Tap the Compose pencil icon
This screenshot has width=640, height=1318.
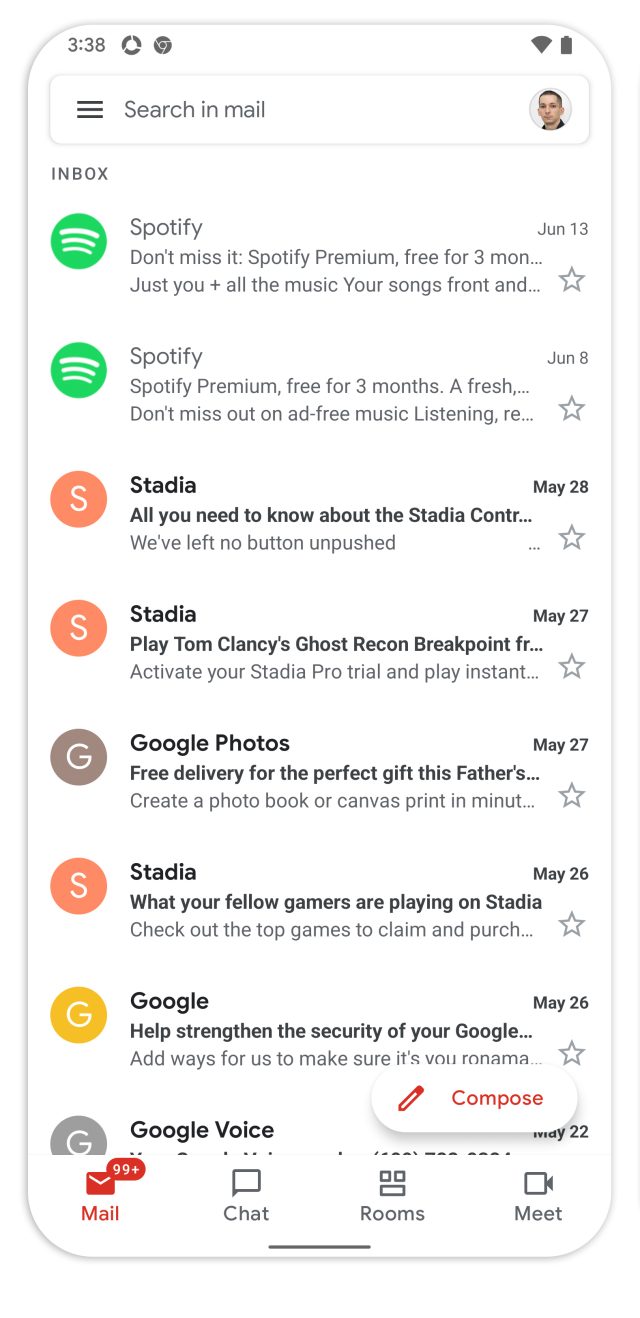click(411, 1097)
